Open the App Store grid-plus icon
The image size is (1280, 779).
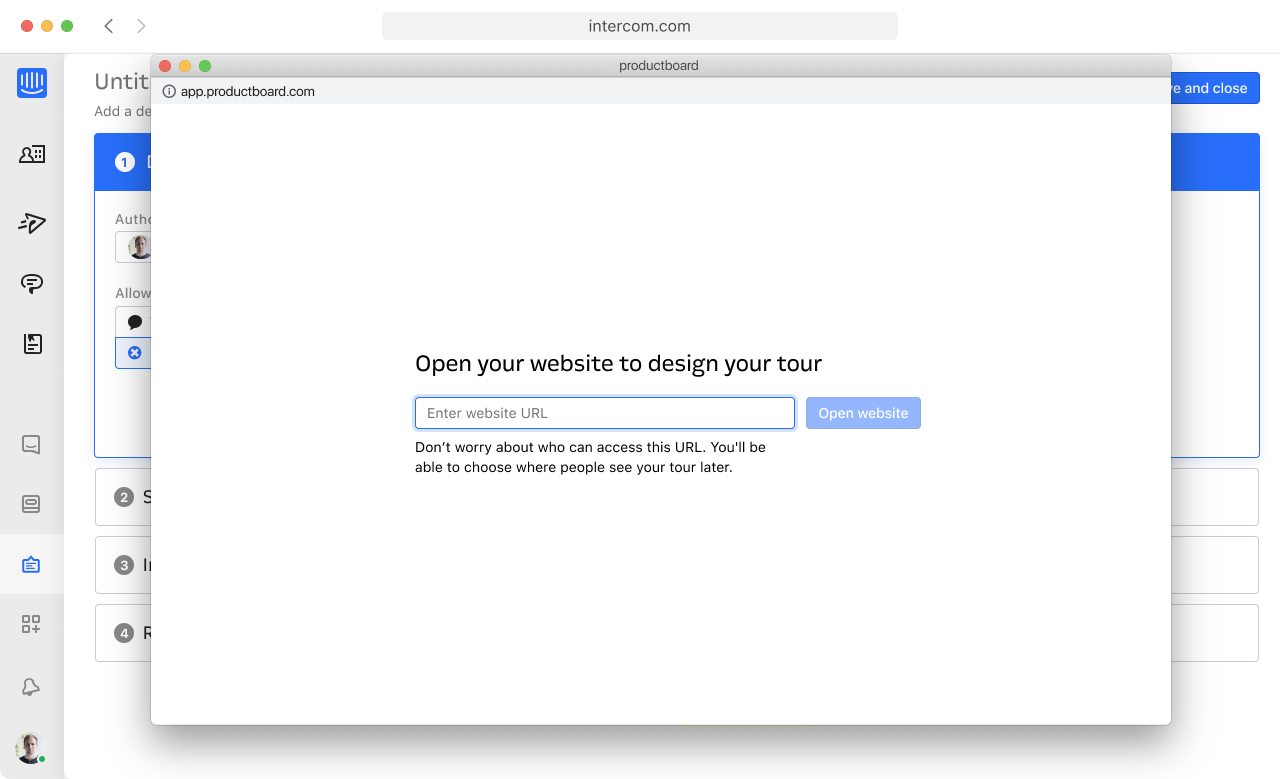click(31, 625)
